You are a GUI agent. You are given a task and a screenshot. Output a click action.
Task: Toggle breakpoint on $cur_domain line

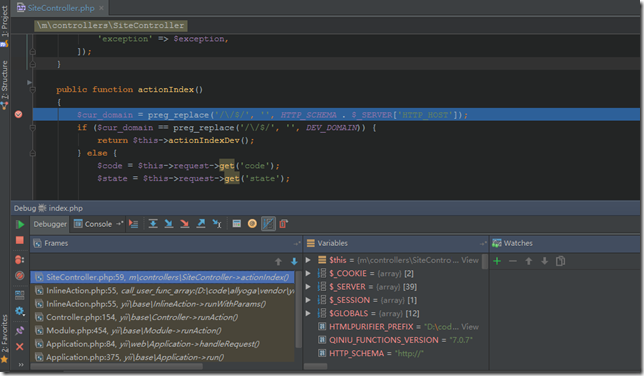[18, 114]
